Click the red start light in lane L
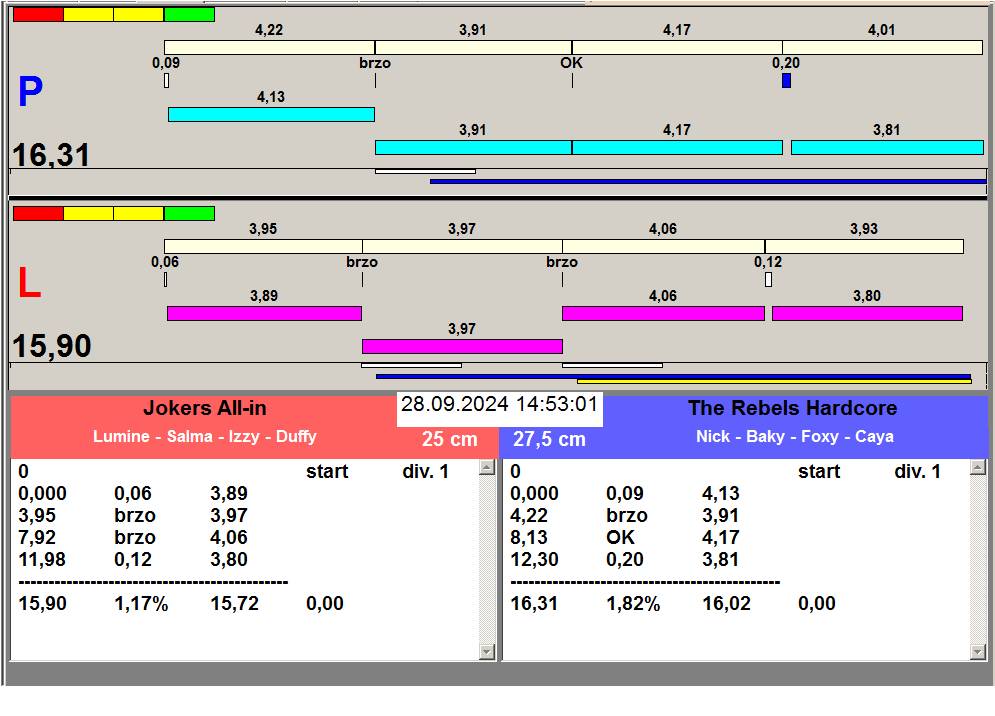Screen dimensions: 995x716 pyautogui.click(x=38, y=214)
